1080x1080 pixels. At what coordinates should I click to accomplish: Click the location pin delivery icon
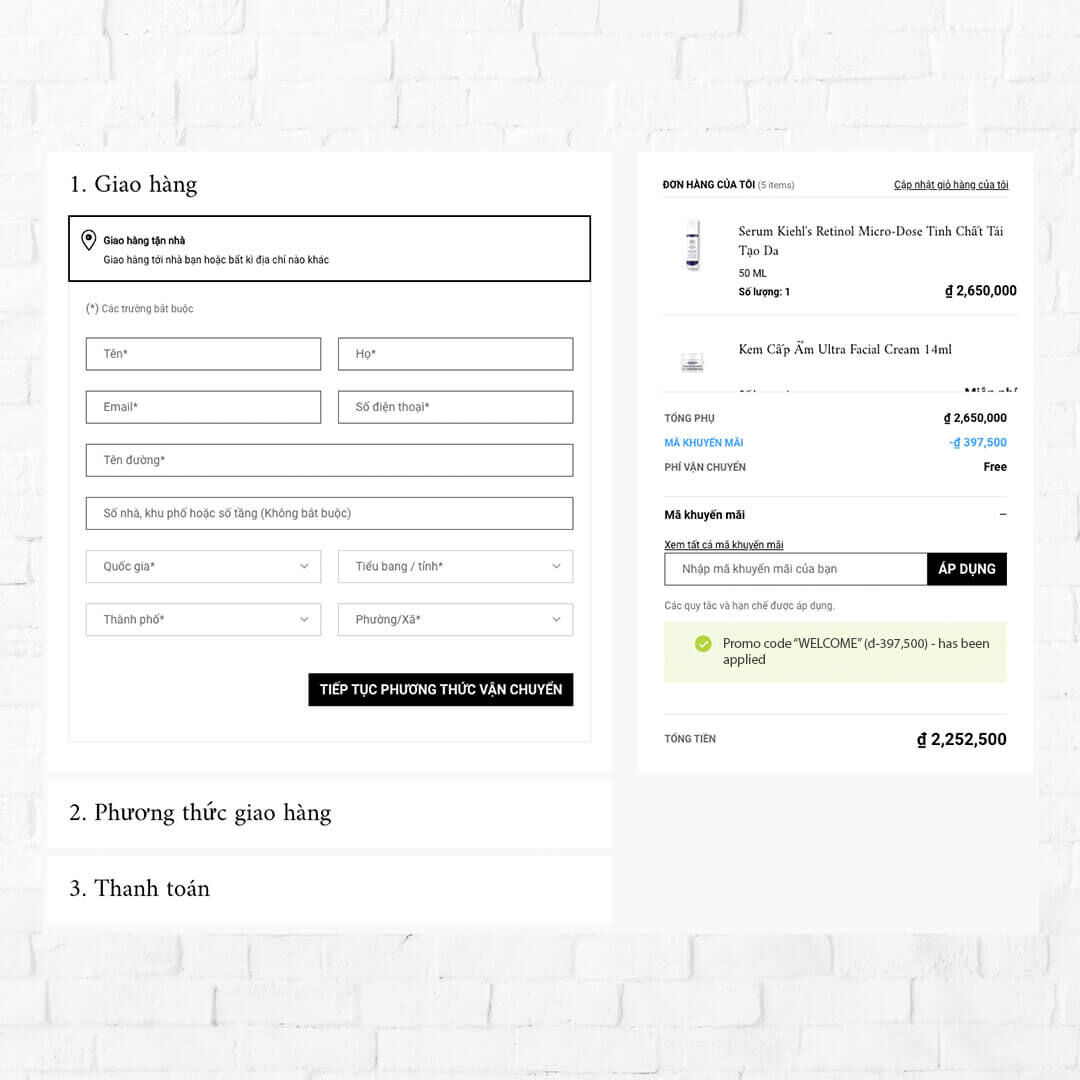pyautogui.click(x=88, y=240)
